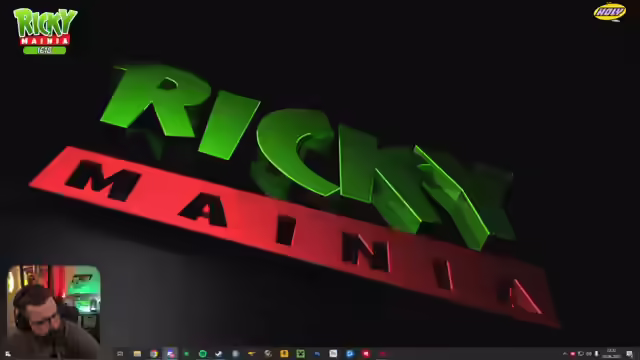Launch Google Chrome from the taskbar

pyautogui.click(x=154, y=354)
